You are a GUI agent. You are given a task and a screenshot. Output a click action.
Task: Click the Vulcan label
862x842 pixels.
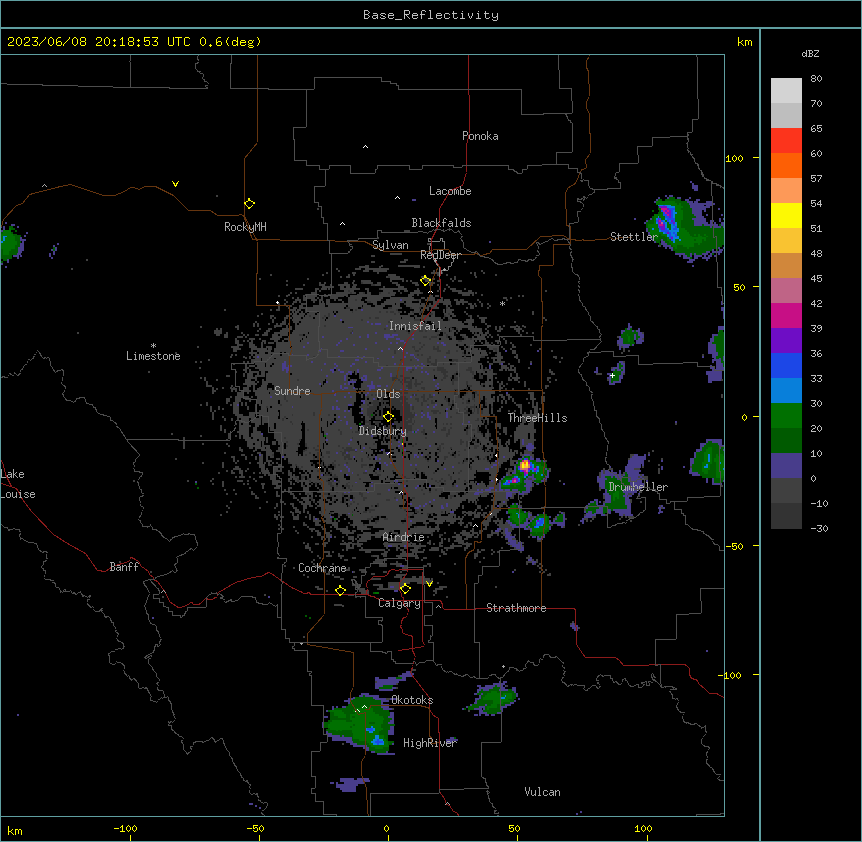[542, 792]
